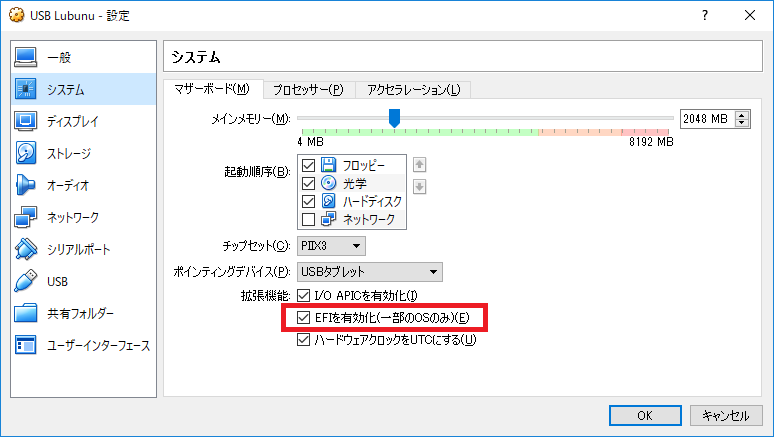Click the floppy disk icon in boot order
Viewport: 774px width, 437px height.
pos(328,165)
